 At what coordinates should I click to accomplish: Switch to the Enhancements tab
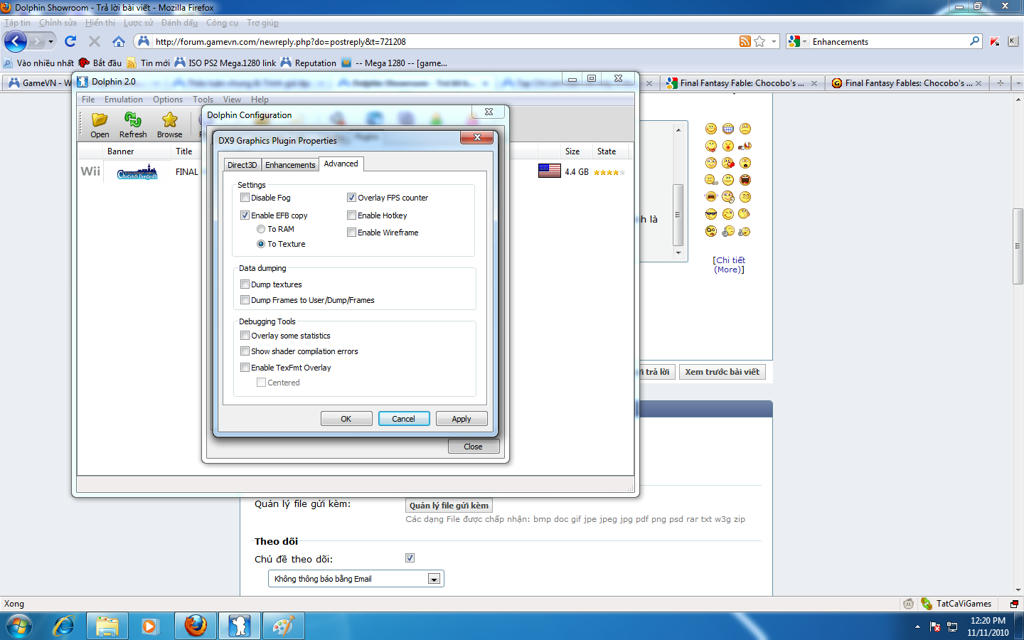[290, 165]
